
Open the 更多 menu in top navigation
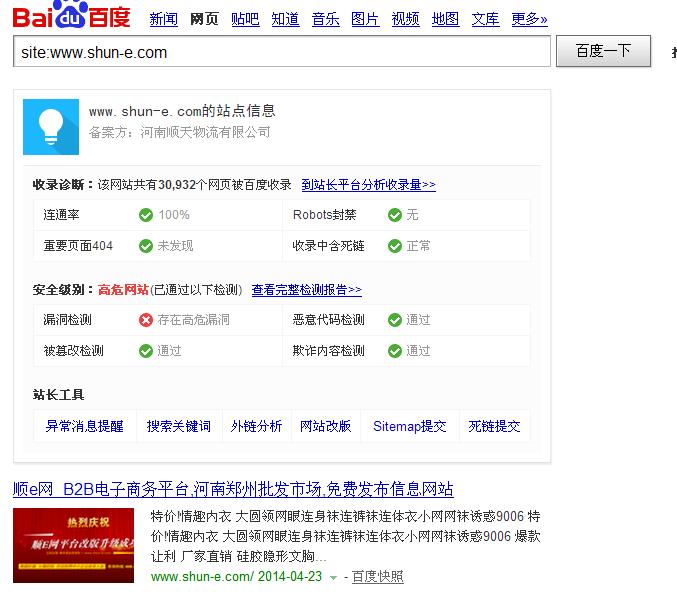(x=529, y=19)
